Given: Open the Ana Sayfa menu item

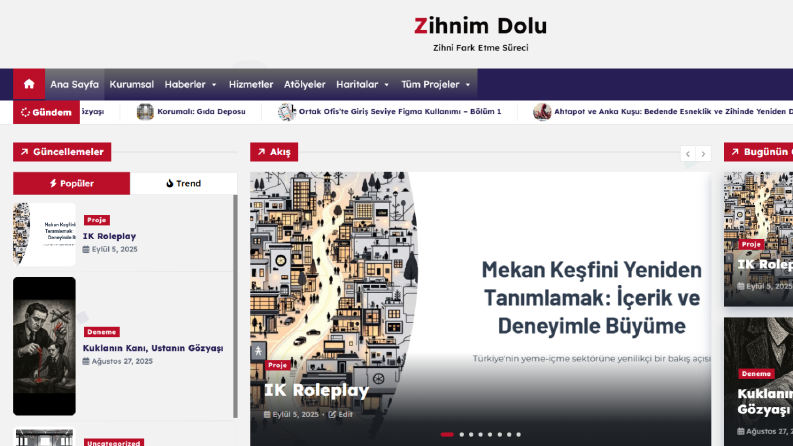Looking at the screenshot, I should pos(74,84).
